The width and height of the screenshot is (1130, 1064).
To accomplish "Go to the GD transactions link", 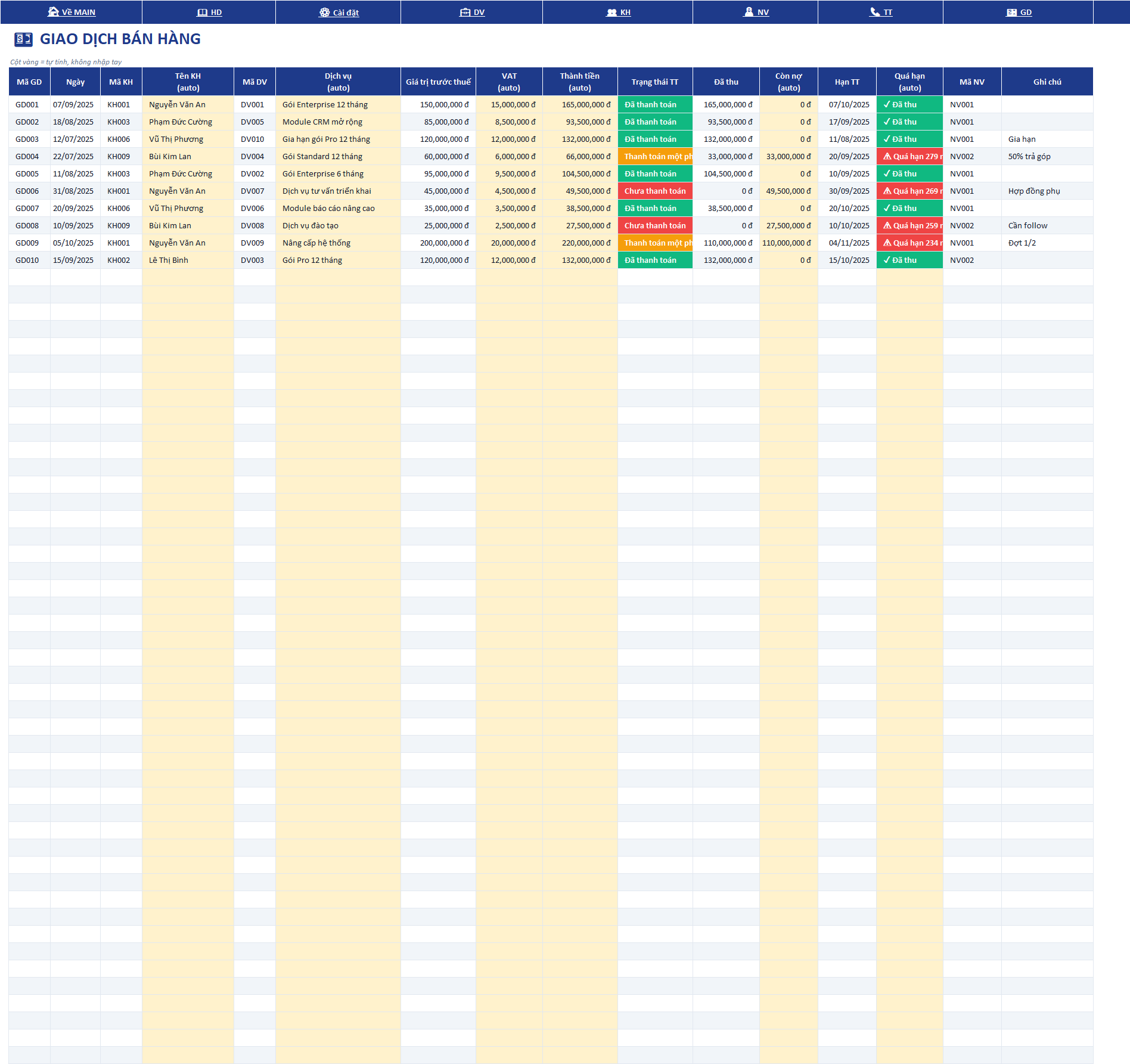I will coord(1019,12).
